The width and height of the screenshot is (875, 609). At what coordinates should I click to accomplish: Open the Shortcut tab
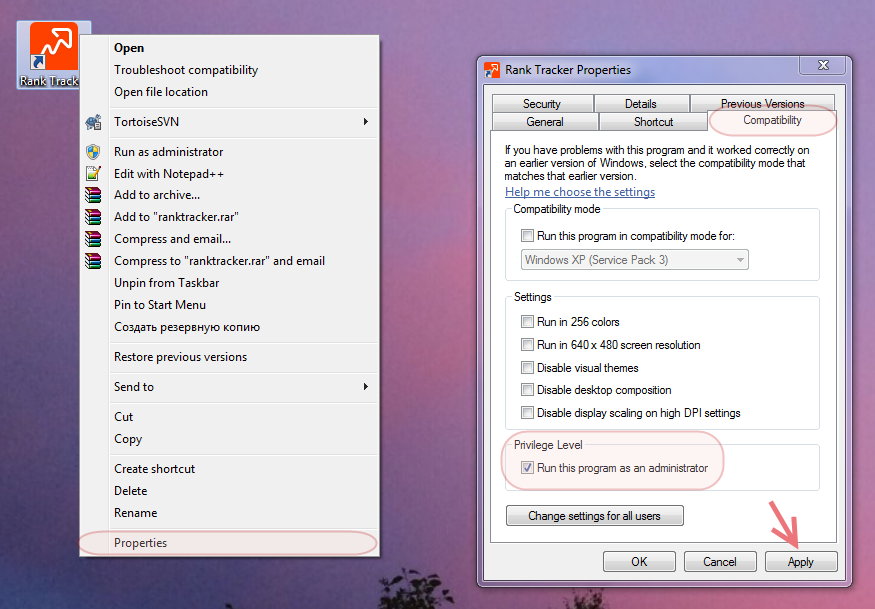[653, 122]
